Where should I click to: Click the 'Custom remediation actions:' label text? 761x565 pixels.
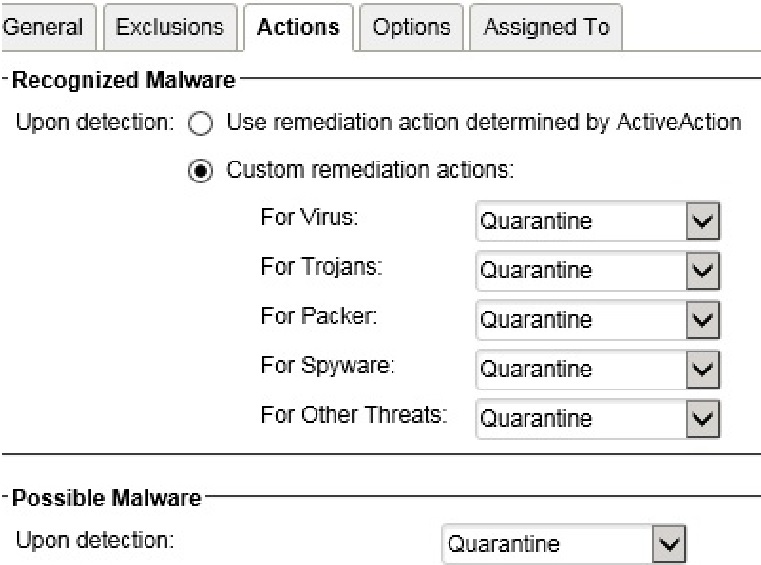[370, 171]
